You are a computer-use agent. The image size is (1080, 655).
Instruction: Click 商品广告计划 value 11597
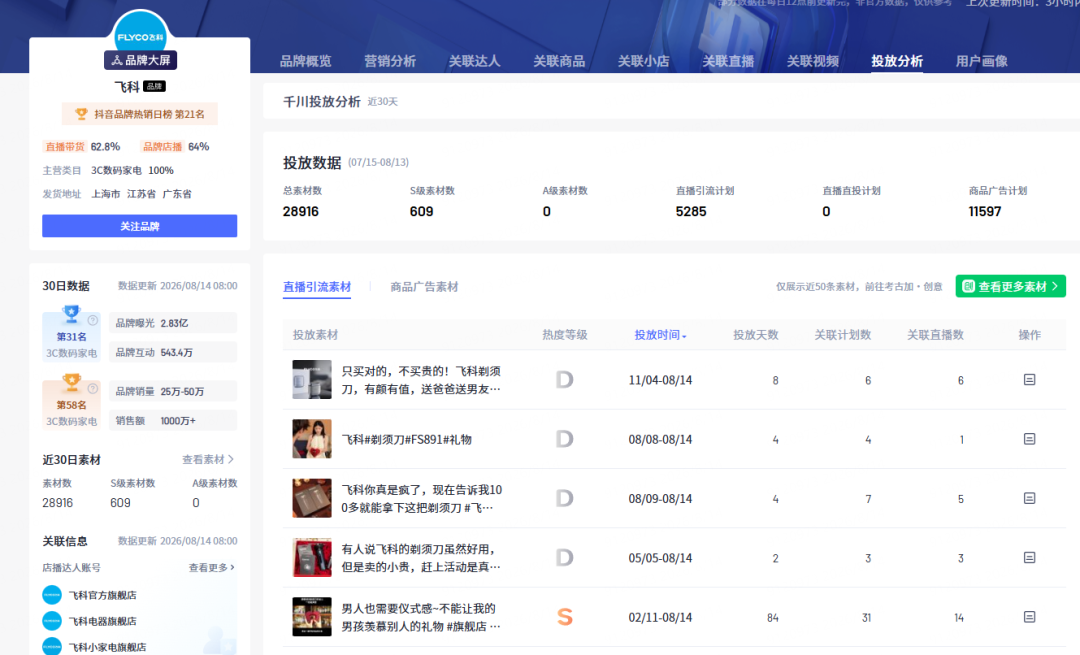pyautogui.click(x=985, y=211)
